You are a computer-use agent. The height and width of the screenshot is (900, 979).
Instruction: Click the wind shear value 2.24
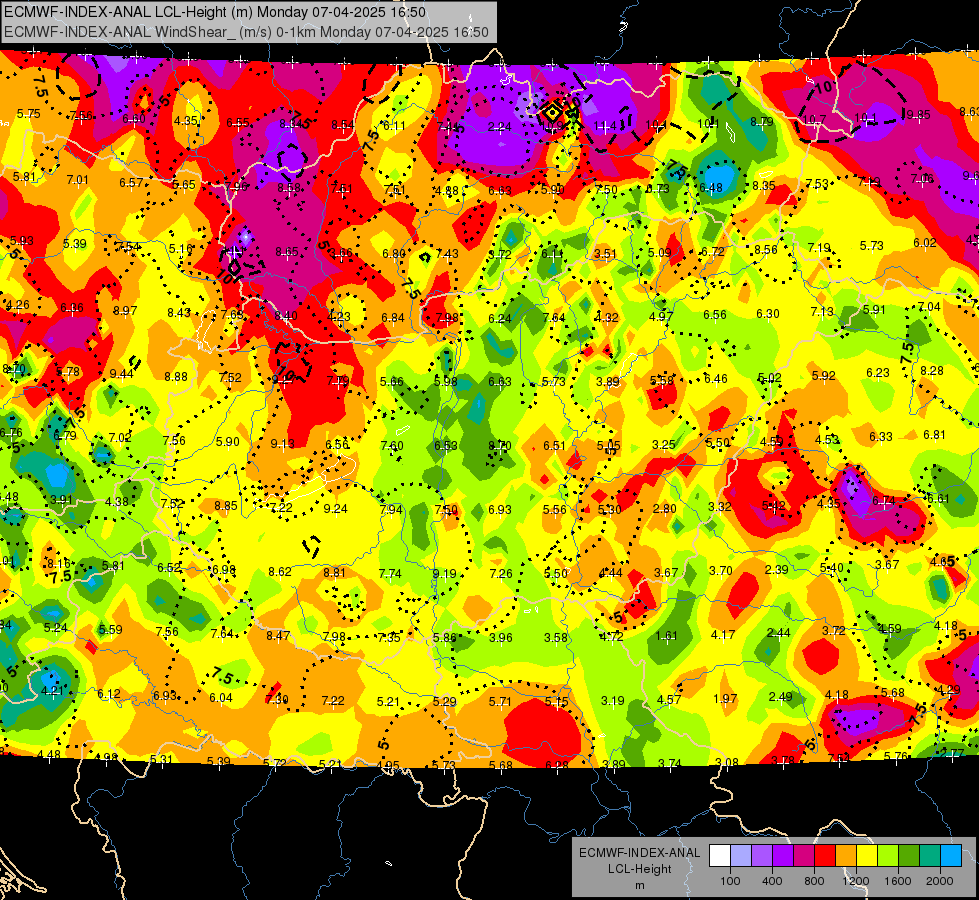pos(499,127)
